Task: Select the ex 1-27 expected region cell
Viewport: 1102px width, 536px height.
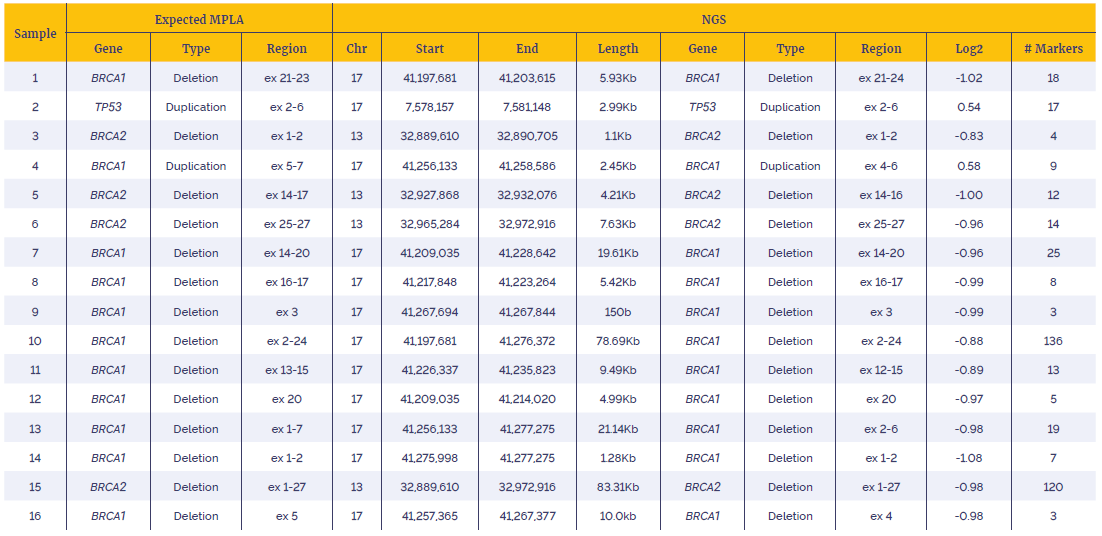Action: coord(287,488)
